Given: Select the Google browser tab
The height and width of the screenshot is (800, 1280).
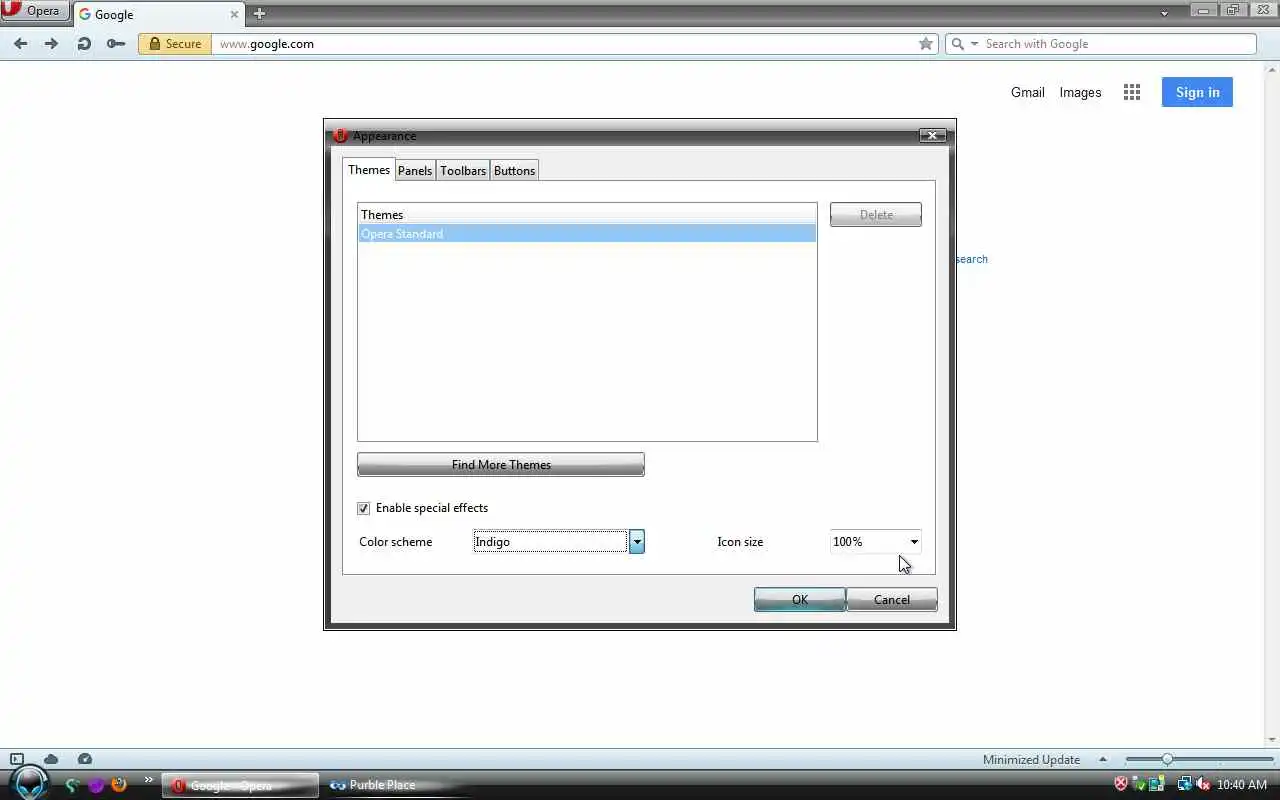Looking at the screenshot, I should pyautogui.click(x=158, y=15).
